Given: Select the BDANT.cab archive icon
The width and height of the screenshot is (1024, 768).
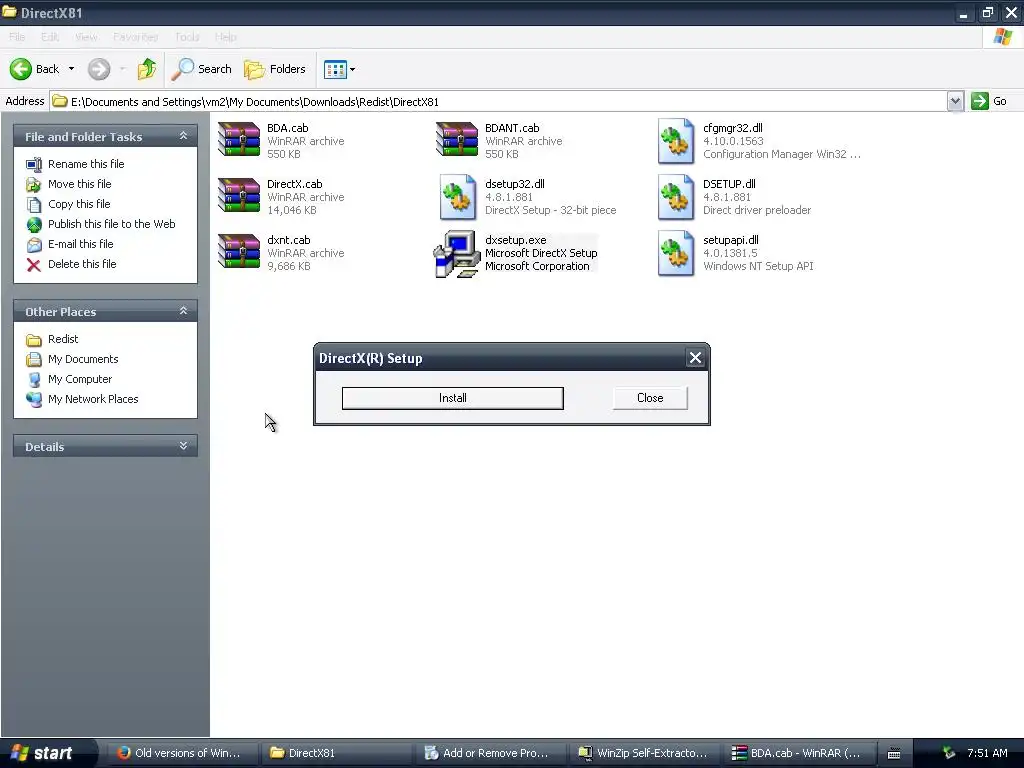Looking at the screenshot, I should (x=457, y=140).
